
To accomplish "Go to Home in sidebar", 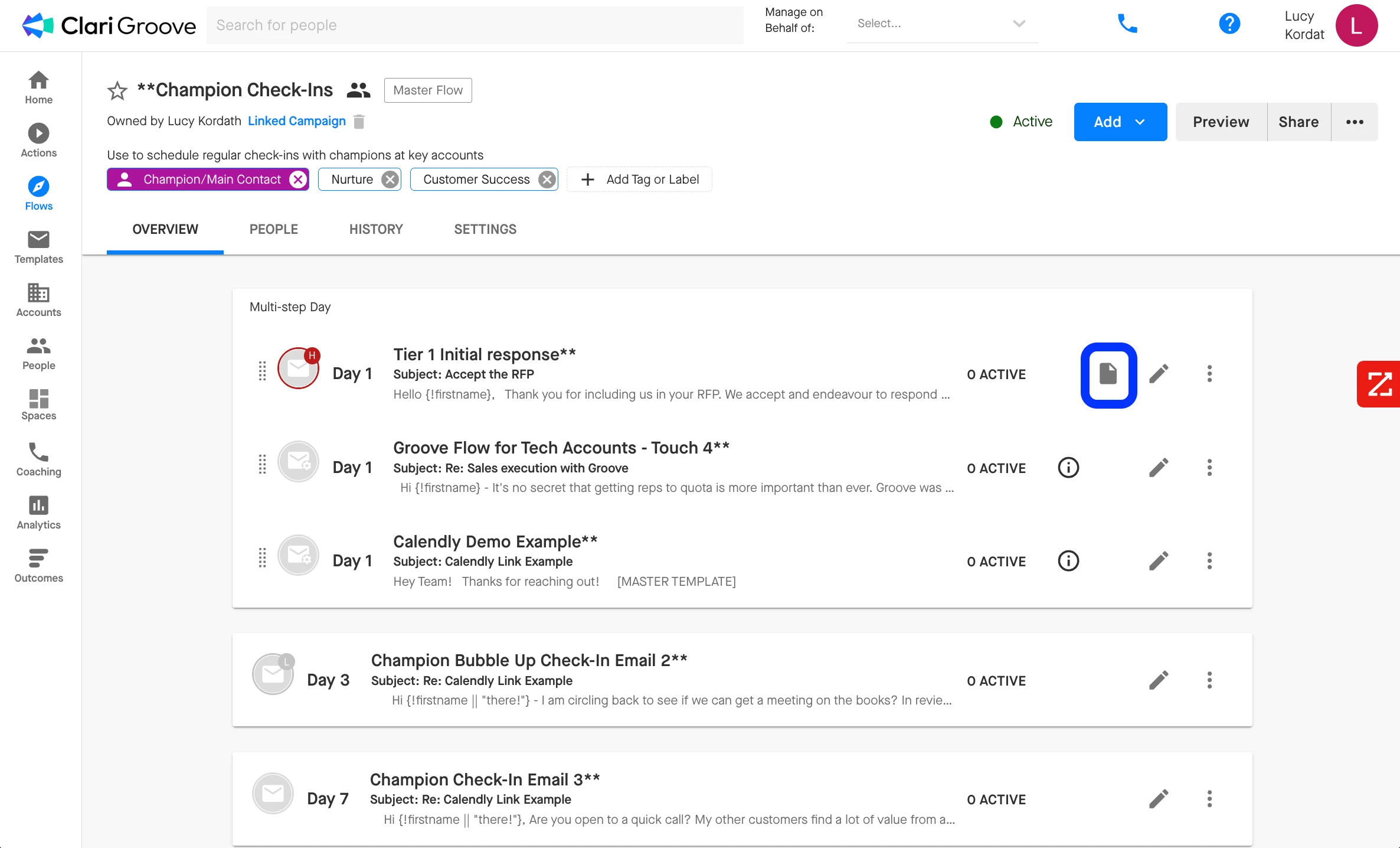I will [x=38, y=87].
